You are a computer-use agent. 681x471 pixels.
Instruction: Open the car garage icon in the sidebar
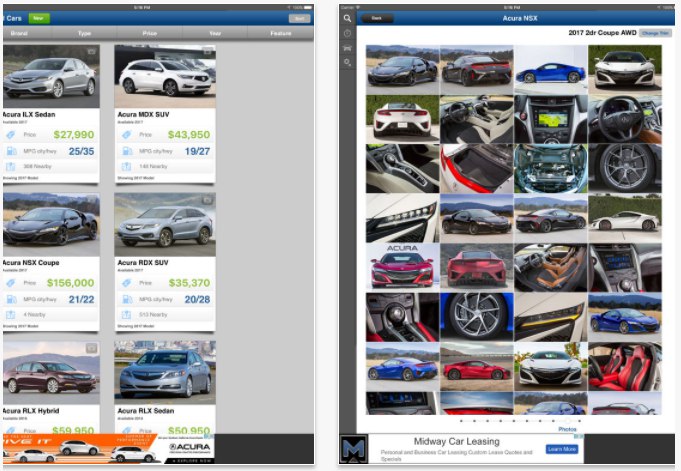(347, 48)
